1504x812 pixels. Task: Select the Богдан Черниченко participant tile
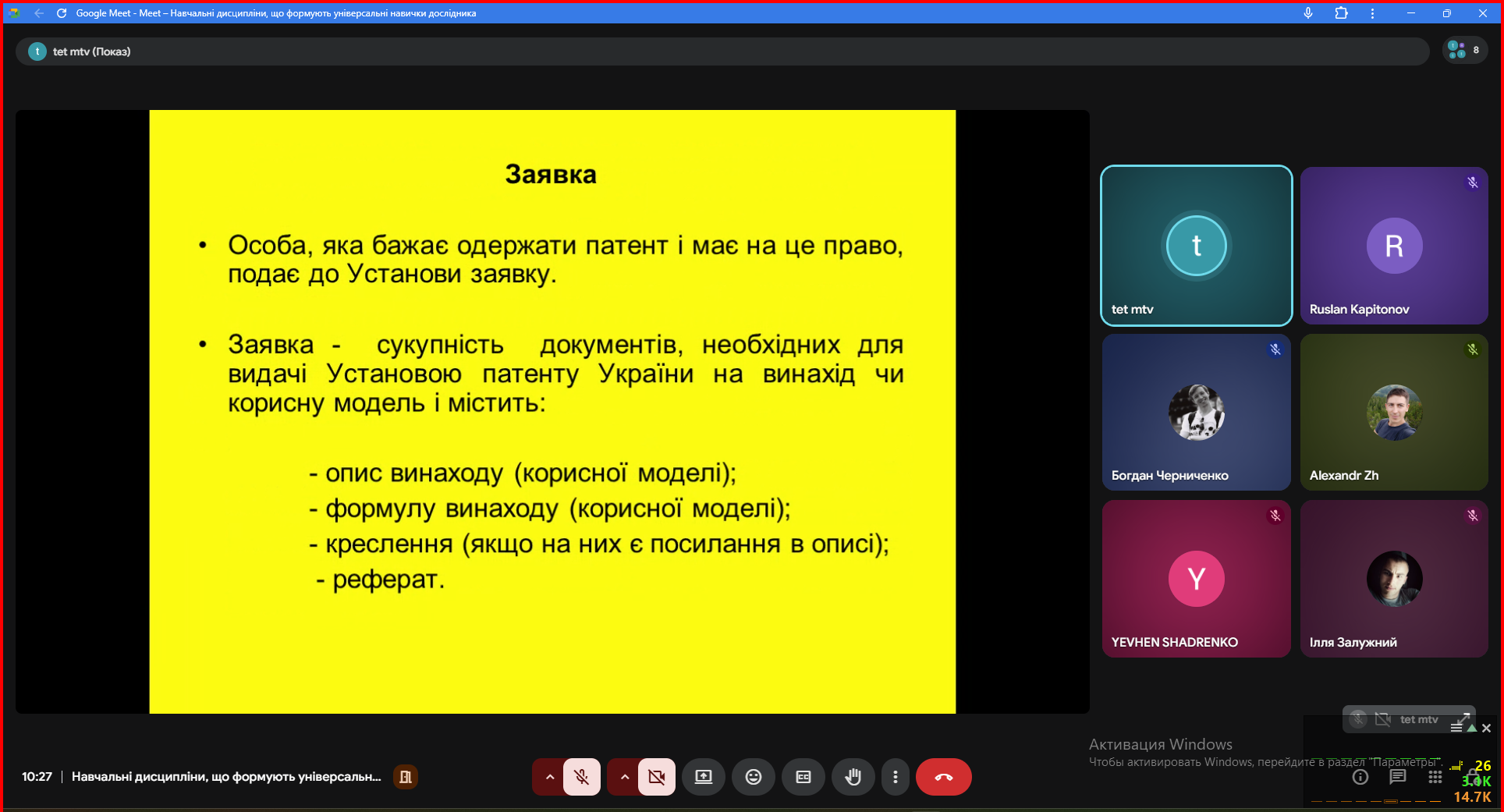point(1196,412)
